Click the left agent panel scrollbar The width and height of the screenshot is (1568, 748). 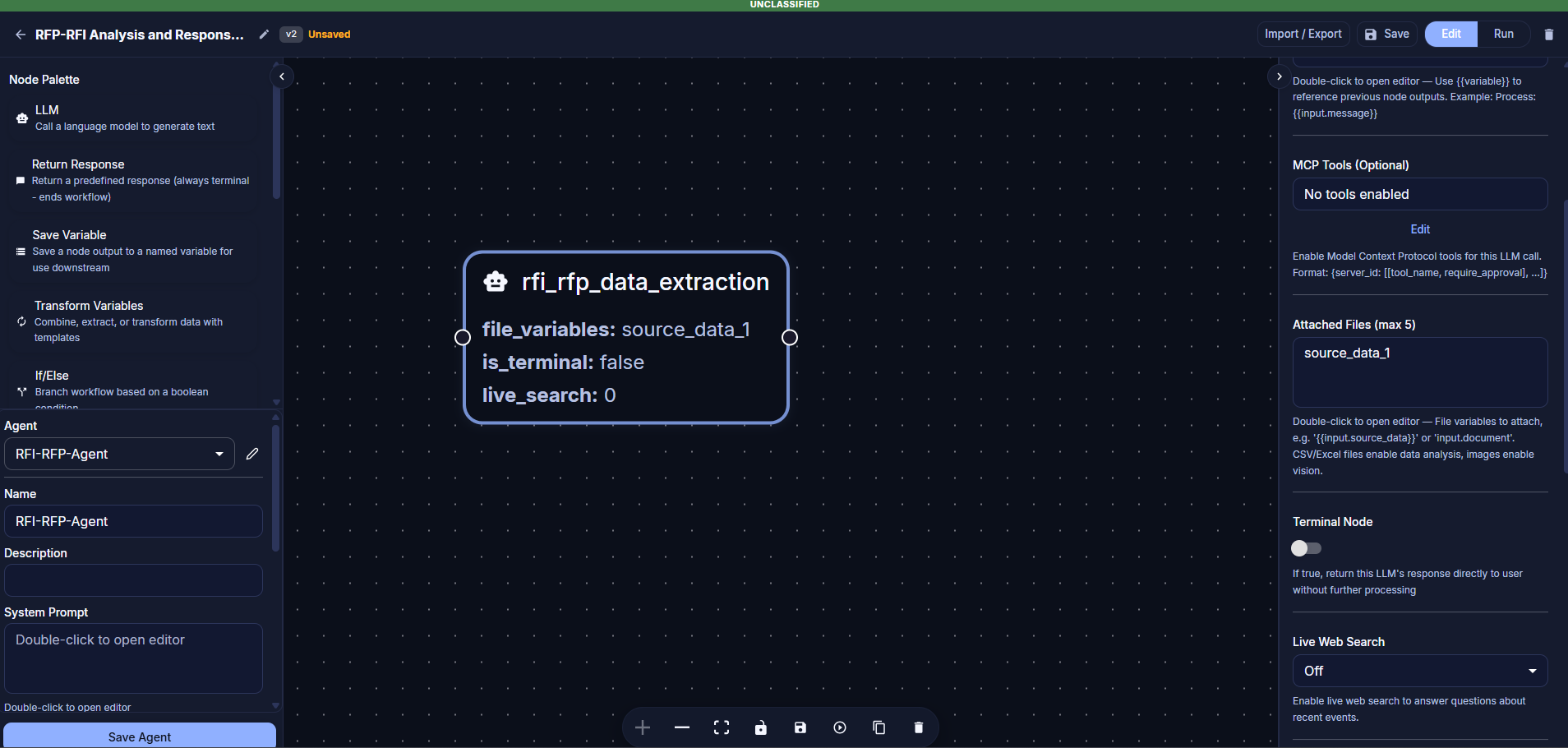click(x=275, y=487)
